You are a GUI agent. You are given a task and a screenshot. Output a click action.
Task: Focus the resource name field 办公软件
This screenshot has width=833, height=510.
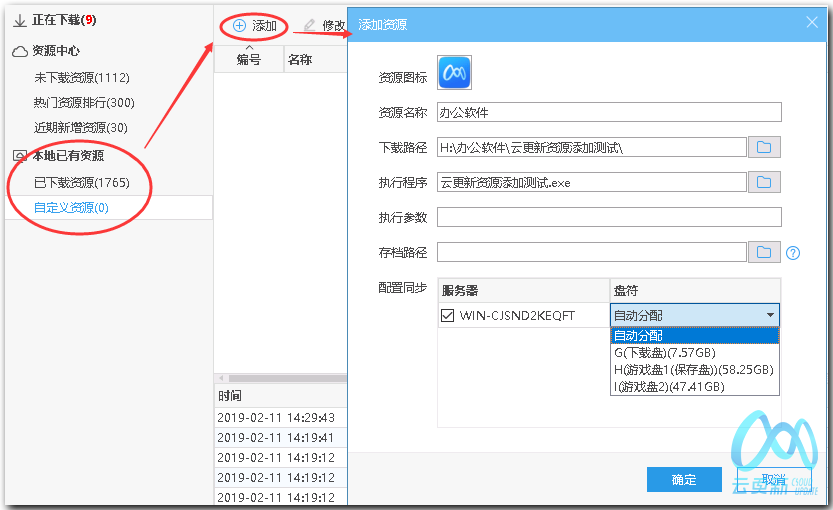(x=609, y=112)
